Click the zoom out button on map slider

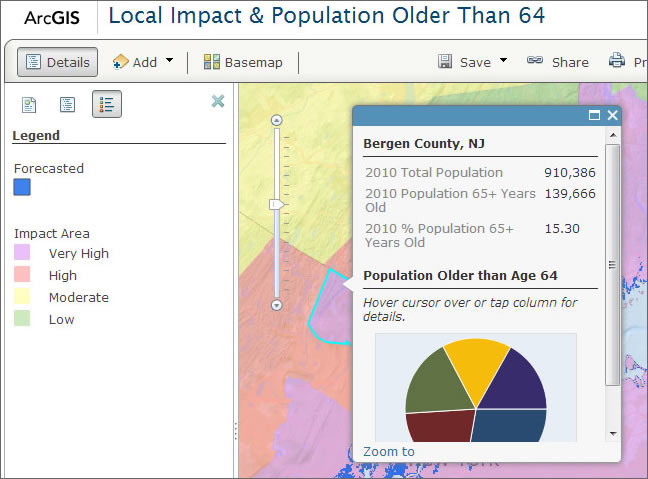(276, 305)
